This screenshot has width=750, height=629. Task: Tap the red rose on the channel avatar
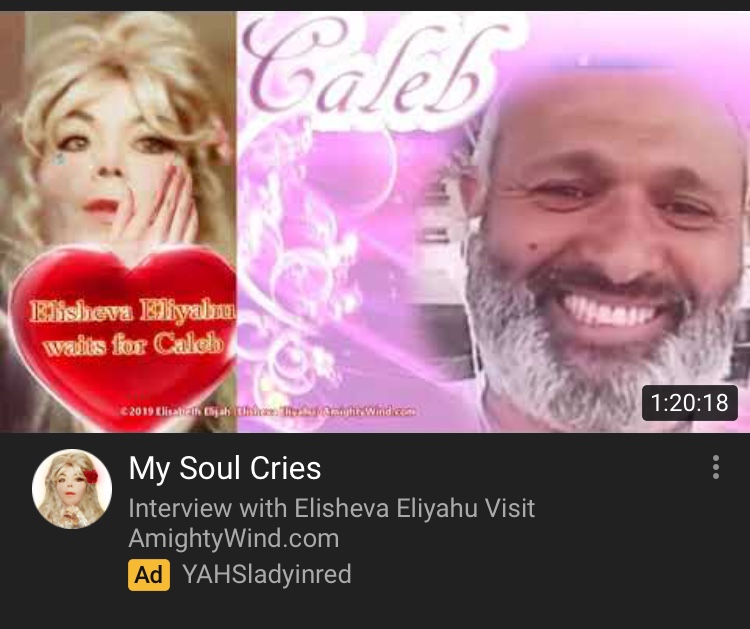(90, 476)
